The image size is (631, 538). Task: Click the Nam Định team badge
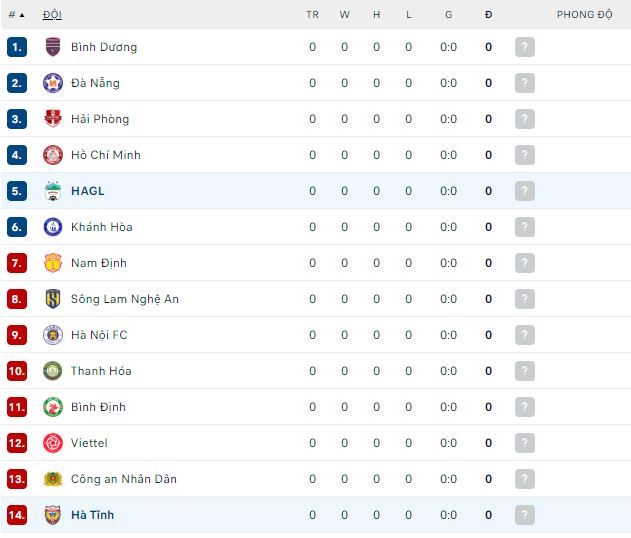tap(53, 263)
